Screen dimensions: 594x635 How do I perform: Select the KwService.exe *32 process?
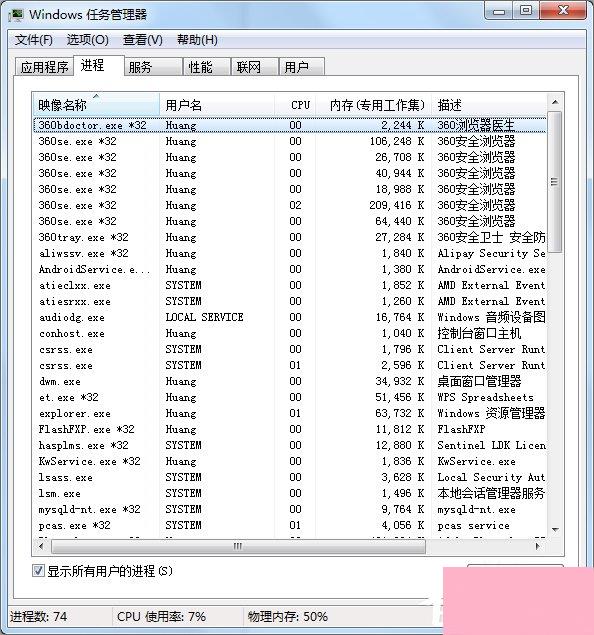[290, 461]
